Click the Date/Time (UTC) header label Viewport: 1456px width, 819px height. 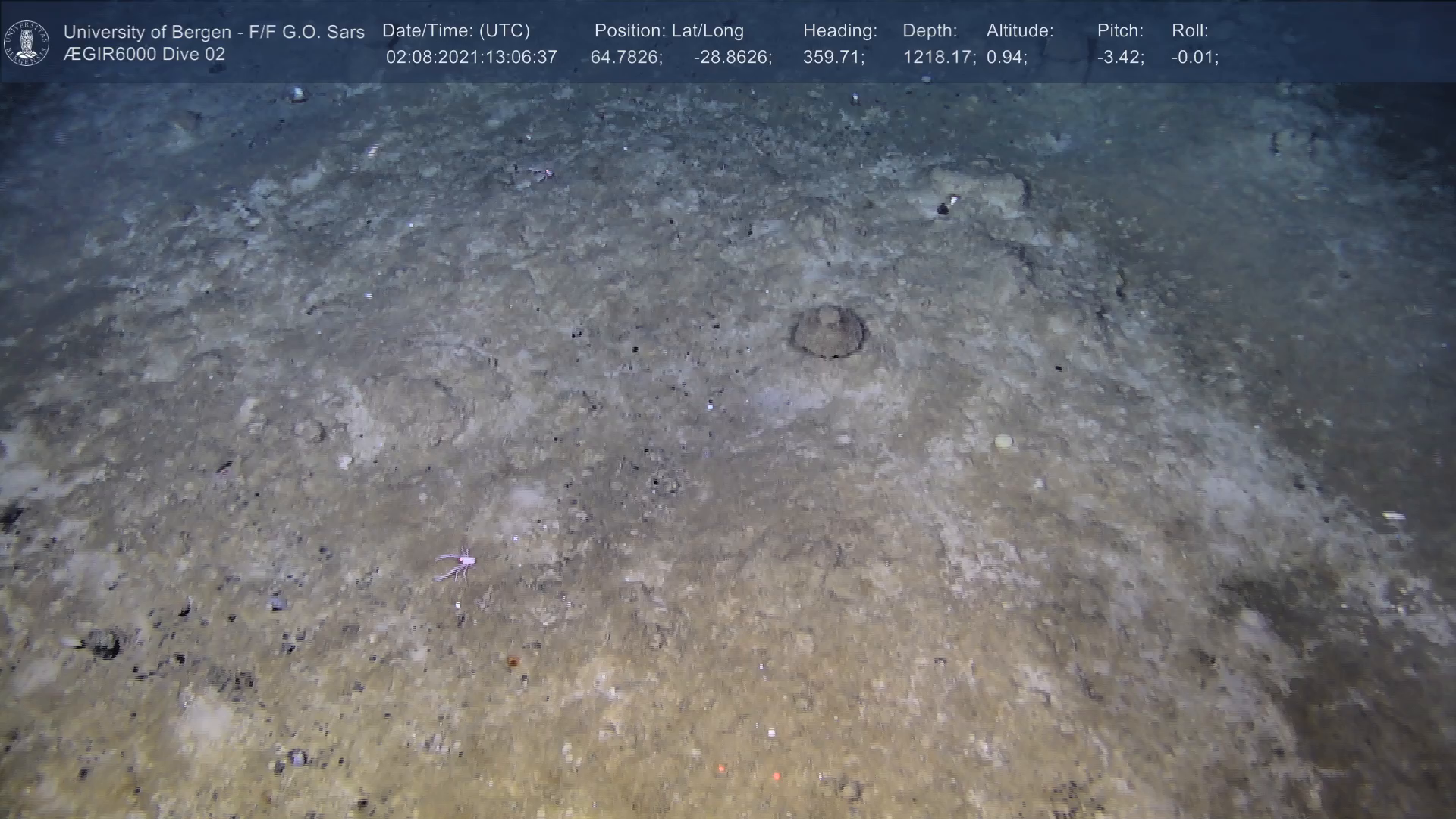pos(456,31)
